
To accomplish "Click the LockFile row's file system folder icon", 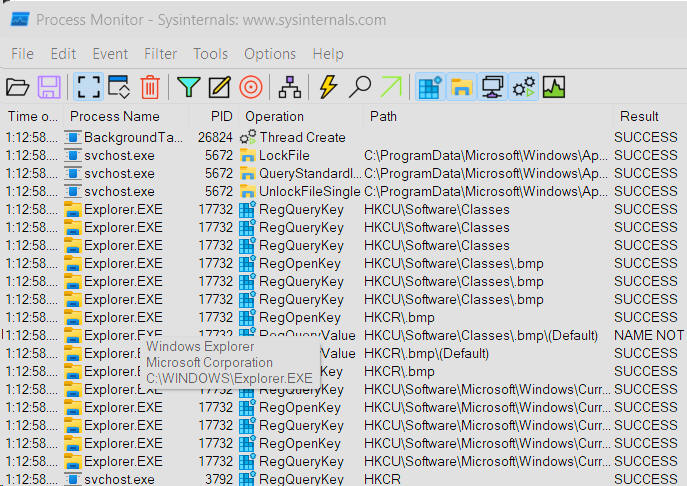I will click(x=248, y=155).
